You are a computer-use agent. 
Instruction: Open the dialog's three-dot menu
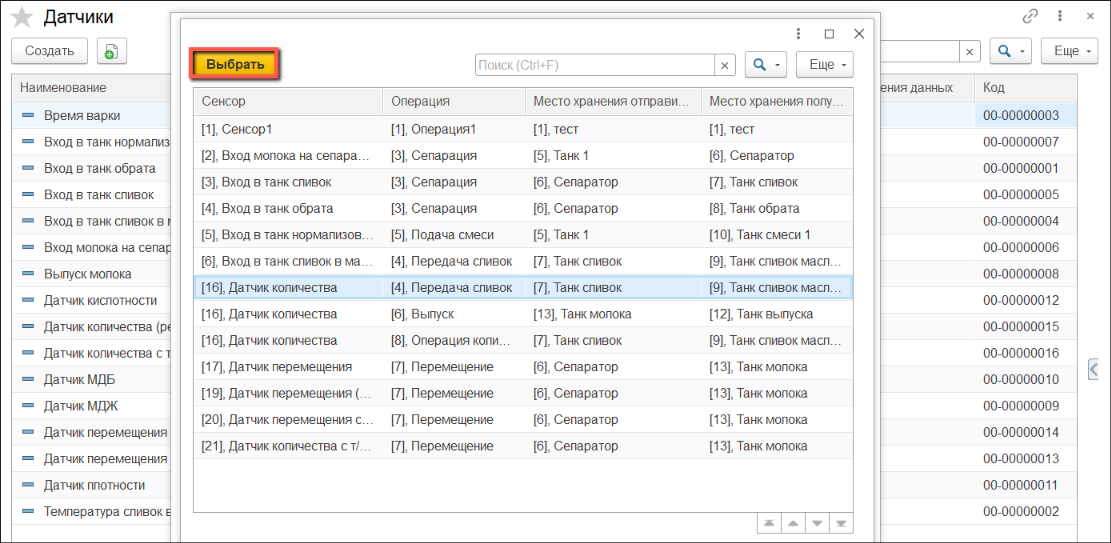point(798,33)
